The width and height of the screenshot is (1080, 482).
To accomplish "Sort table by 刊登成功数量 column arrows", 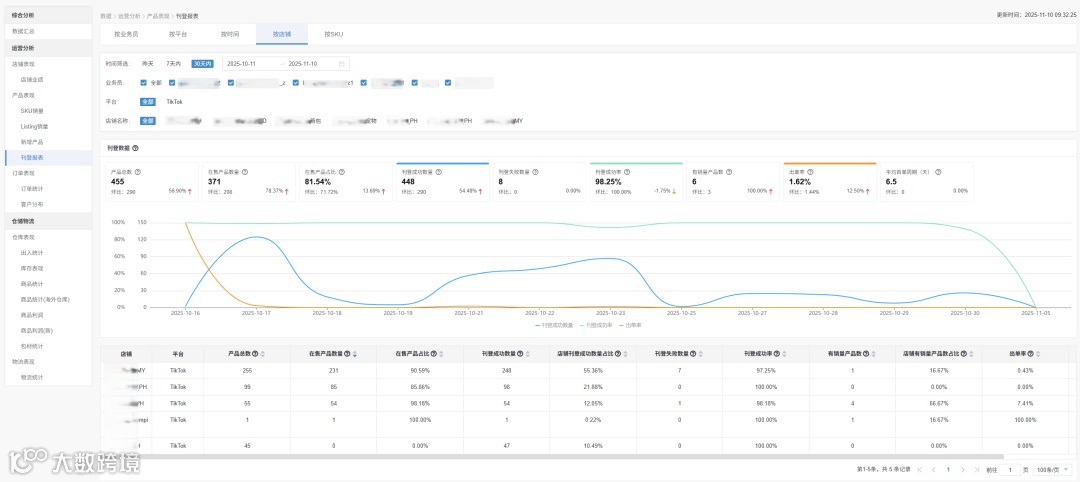I will [x=529, y=353].
